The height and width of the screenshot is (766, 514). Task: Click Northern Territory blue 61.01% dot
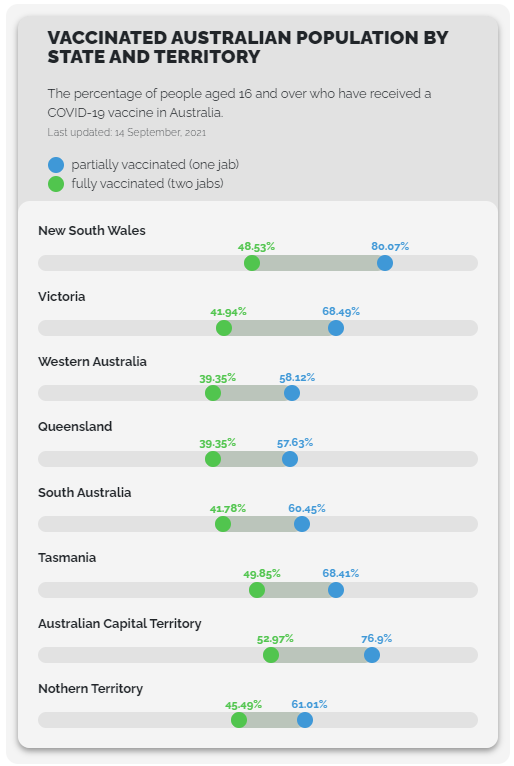pyautogui.click(x=305, y=720)
